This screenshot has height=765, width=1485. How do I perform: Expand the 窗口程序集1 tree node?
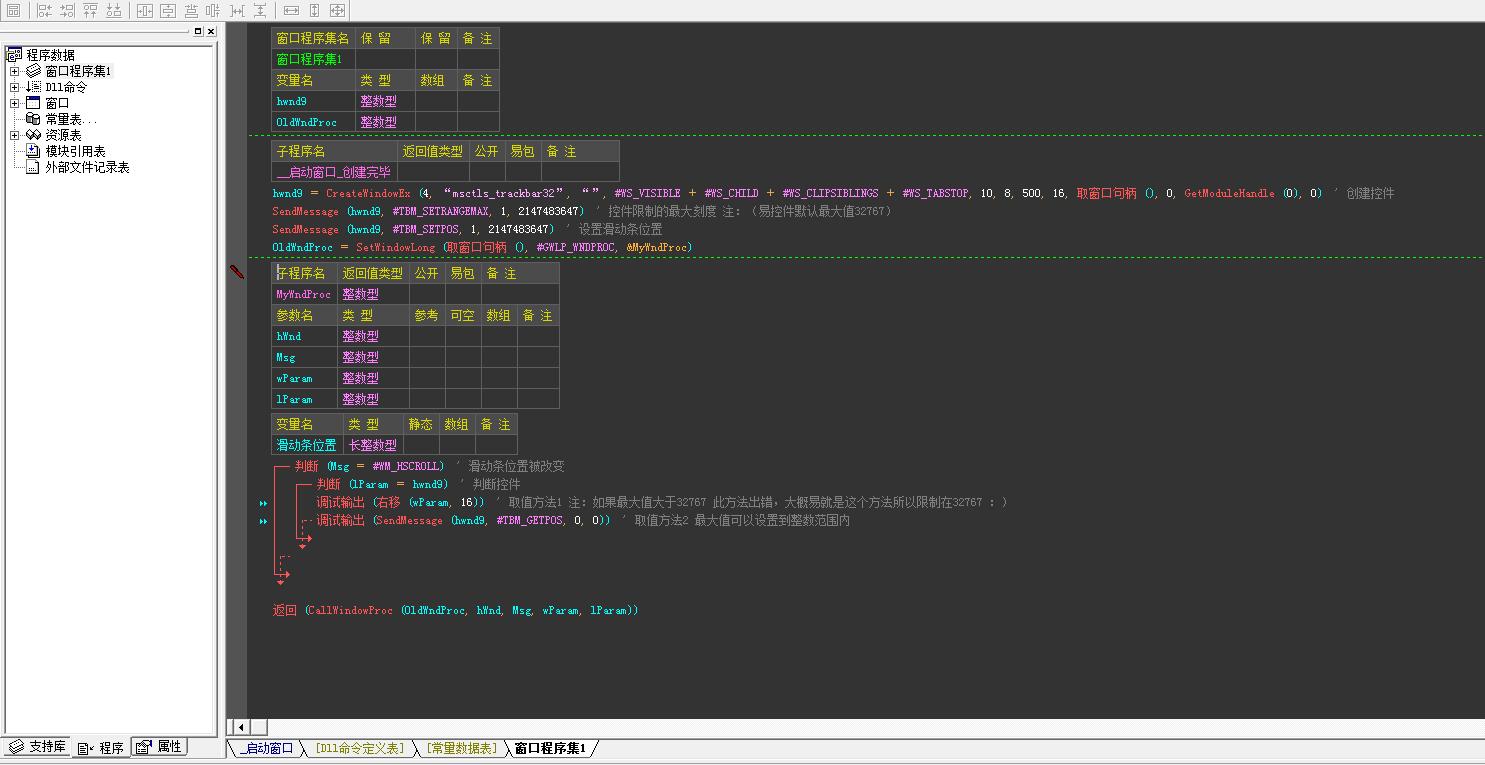(x=15, y=71)
